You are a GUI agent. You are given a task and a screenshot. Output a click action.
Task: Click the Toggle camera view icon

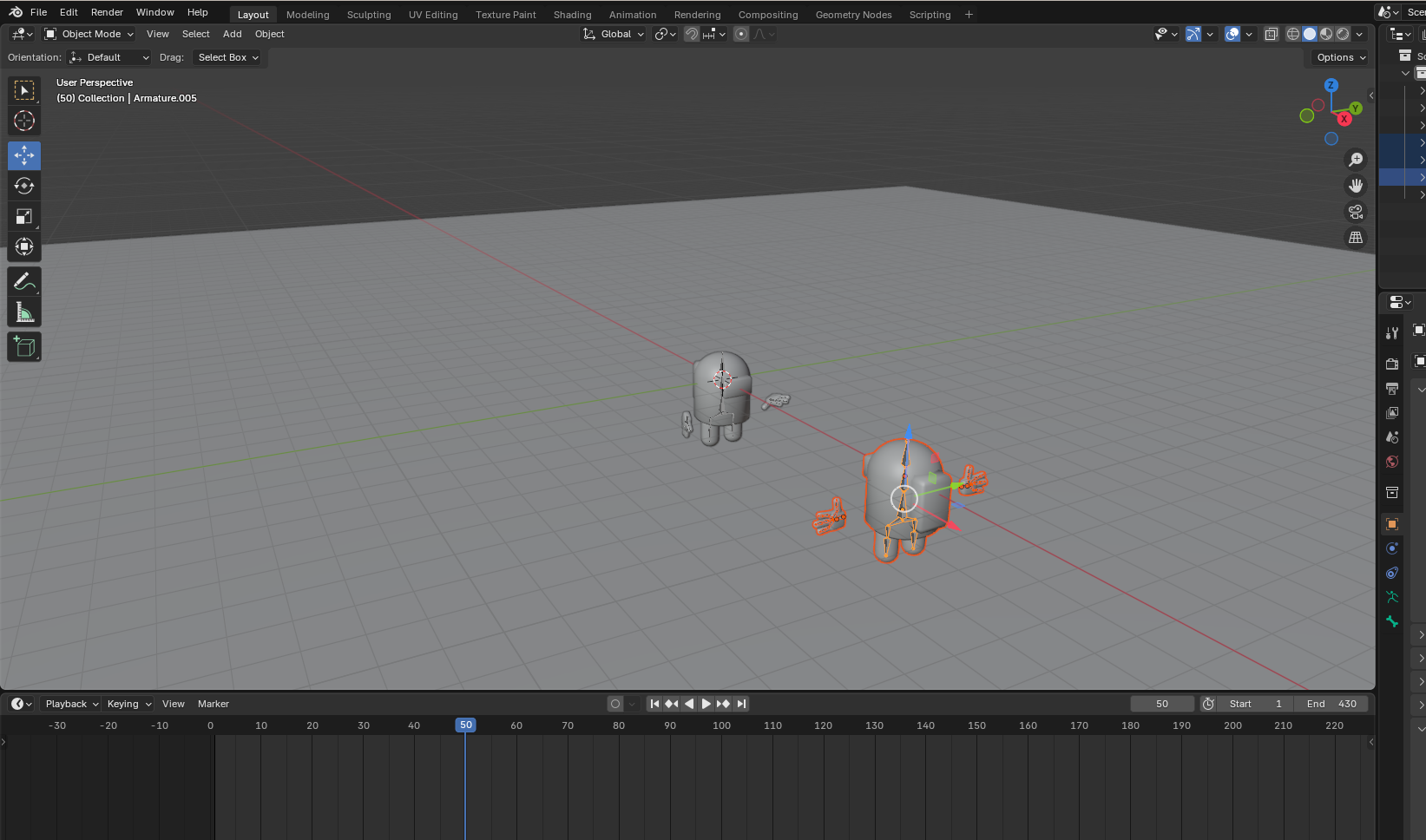point(1355,212)
